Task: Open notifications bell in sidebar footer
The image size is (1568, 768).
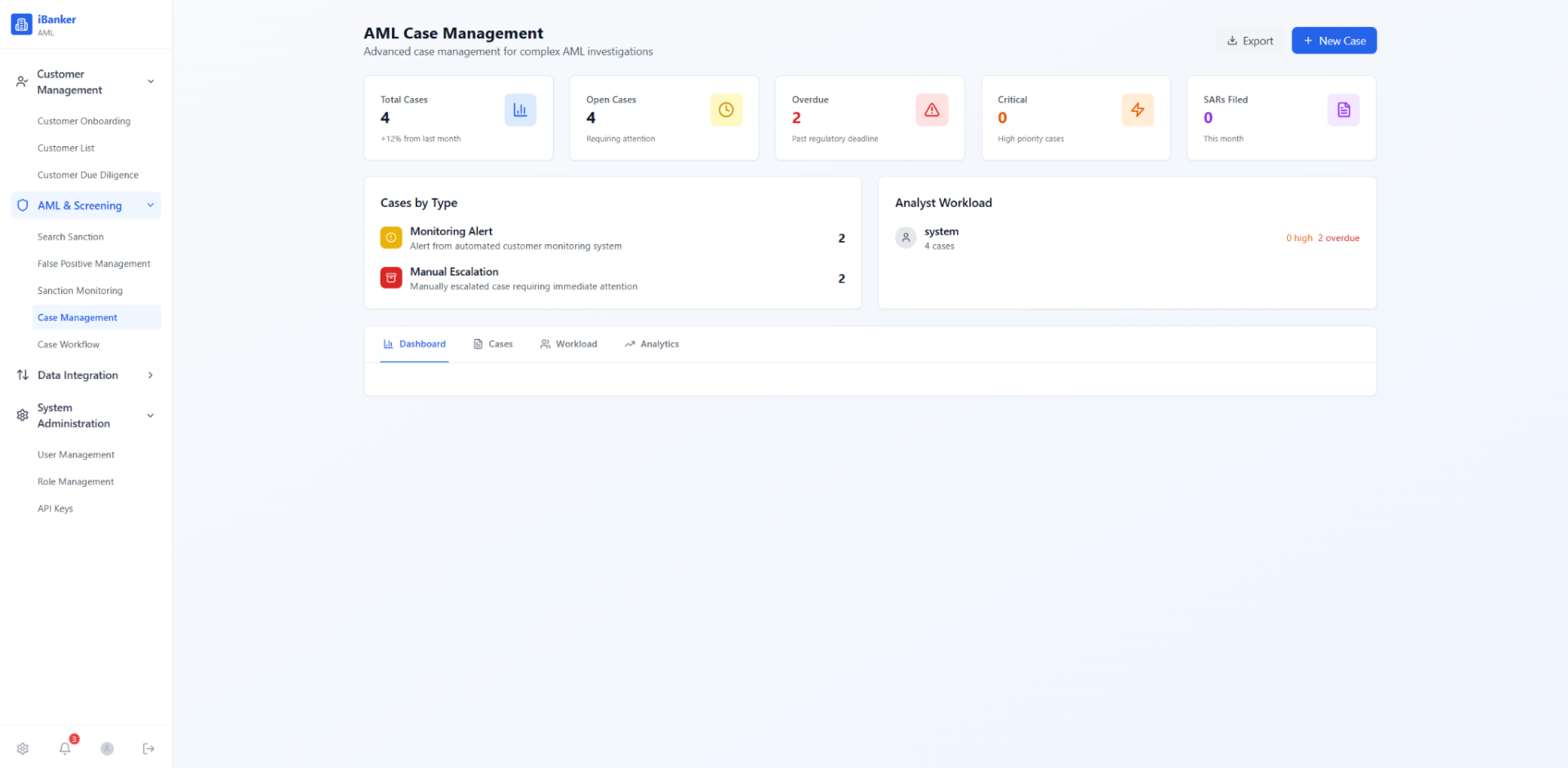Action: [x=65, y=748]
